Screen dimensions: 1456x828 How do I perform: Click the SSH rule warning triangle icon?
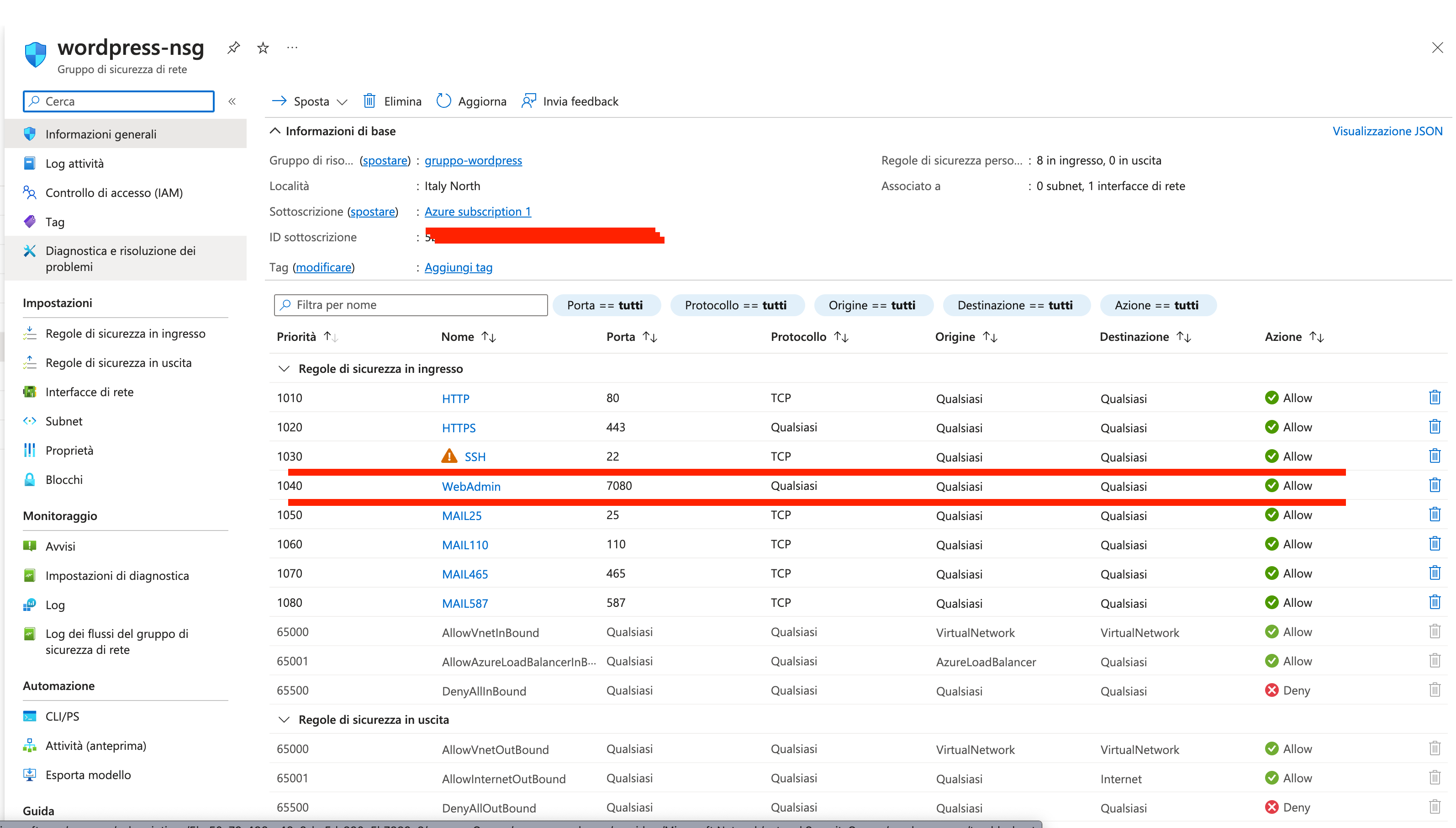coord(449,456)
